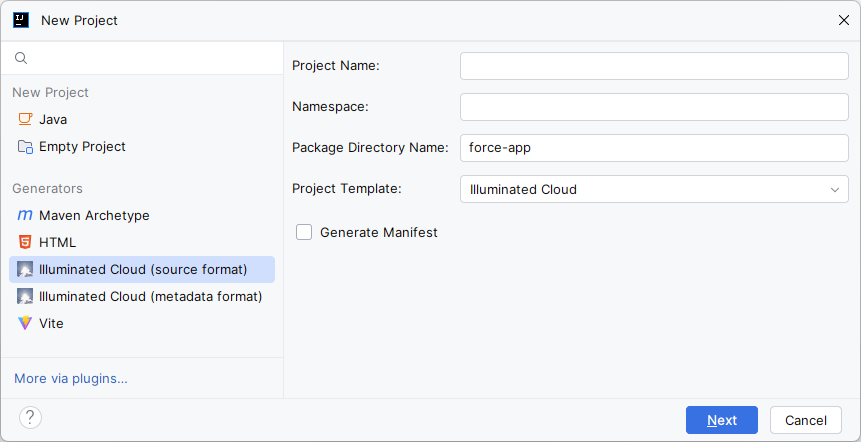Click the Illuminated Cloud source format icon
The image size is (861, 442).
click(x=25, y=270)
